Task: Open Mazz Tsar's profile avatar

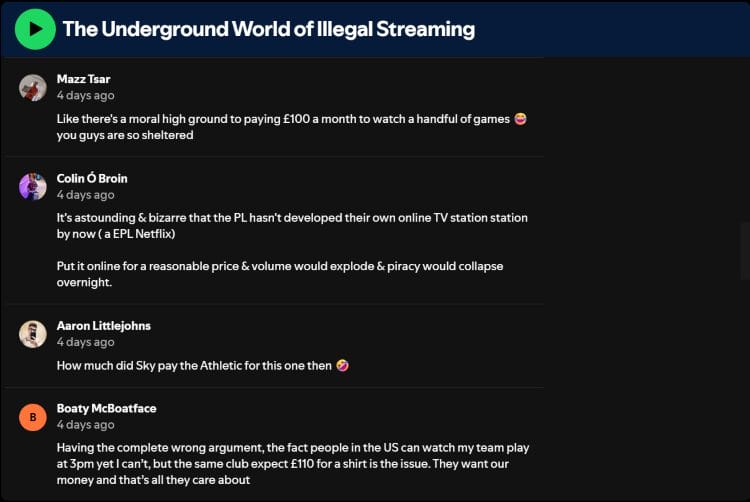Action: point(33,87)
